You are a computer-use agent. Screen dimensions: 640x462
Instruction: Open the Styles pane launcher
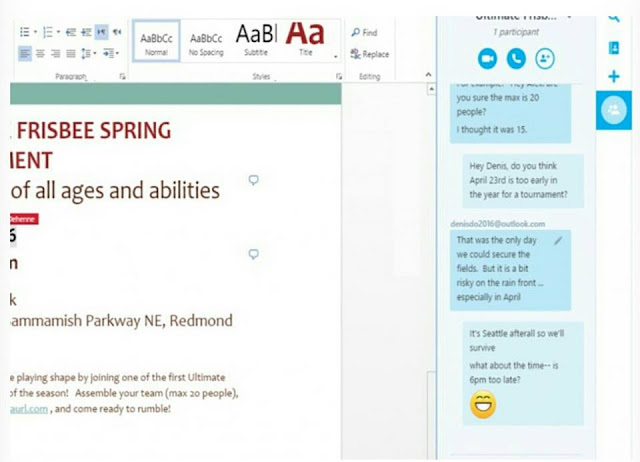(338, 76)
